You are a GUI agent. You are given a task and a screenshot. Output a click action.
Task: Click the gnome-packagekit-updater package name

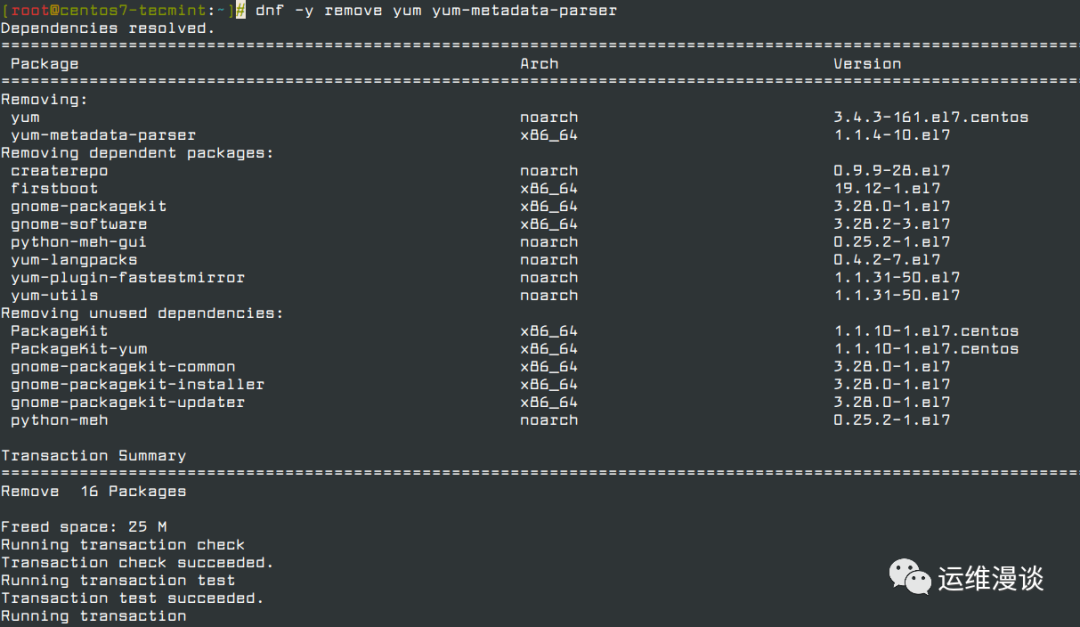pyautogui.click(x=127, y=403)
